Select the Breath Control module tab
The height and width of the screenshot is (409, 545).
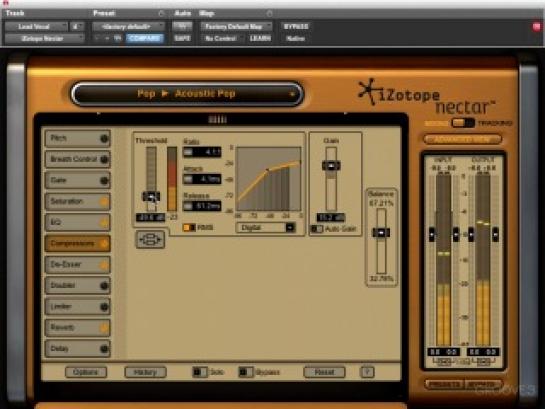click(x=78, y=159)
